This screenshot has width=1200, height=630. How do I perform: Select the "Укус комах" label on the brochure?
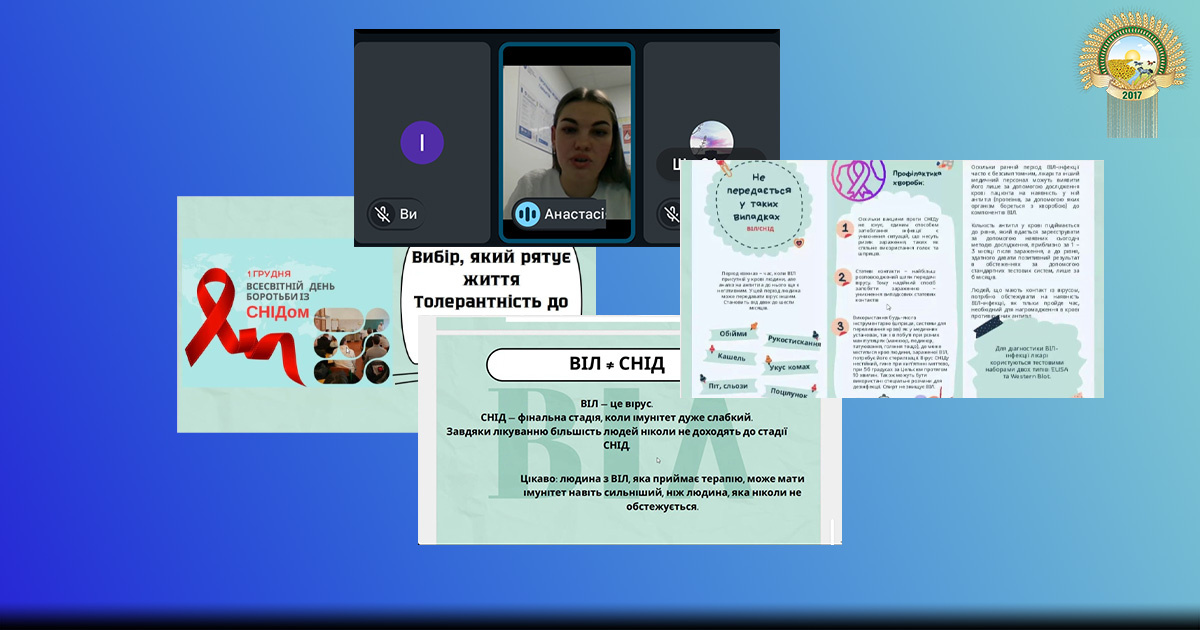(790, 369)
